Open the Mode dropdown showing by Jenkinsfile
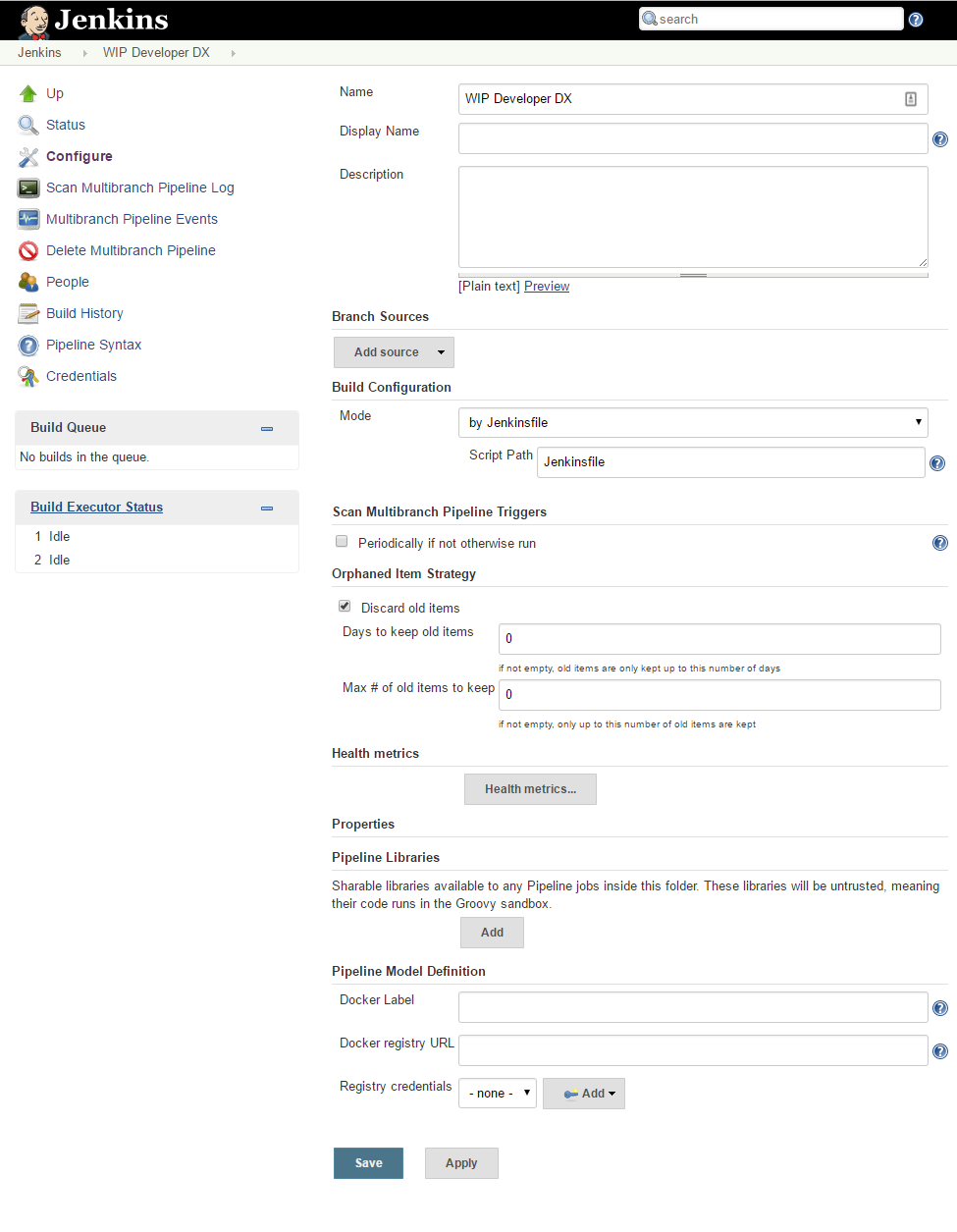This screenshot has height=1232, width=957. (x=693, y=422)
